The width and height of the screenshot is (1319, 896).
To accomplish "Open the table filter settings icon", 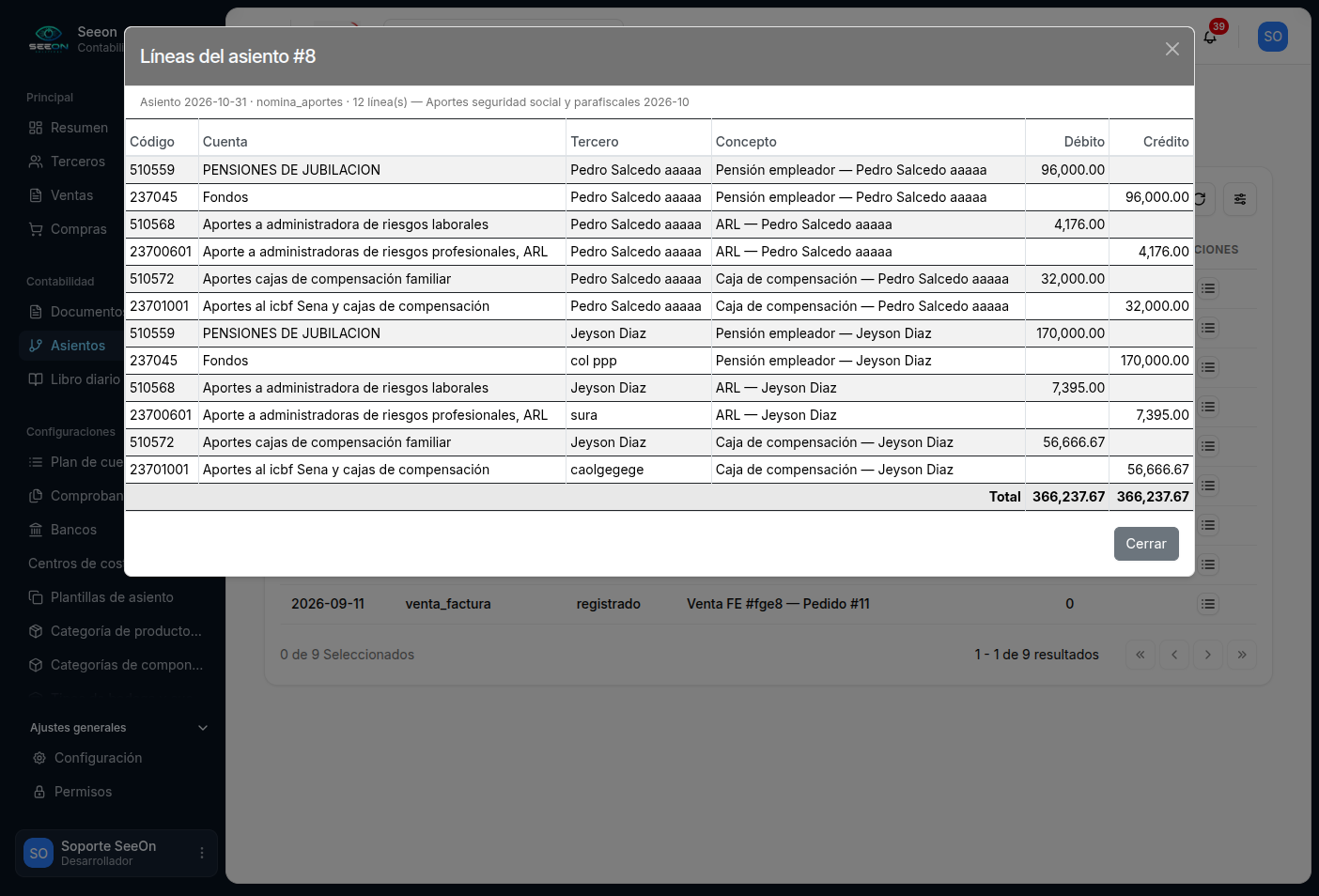I will pyautogui.click(x=1240, y=199).
